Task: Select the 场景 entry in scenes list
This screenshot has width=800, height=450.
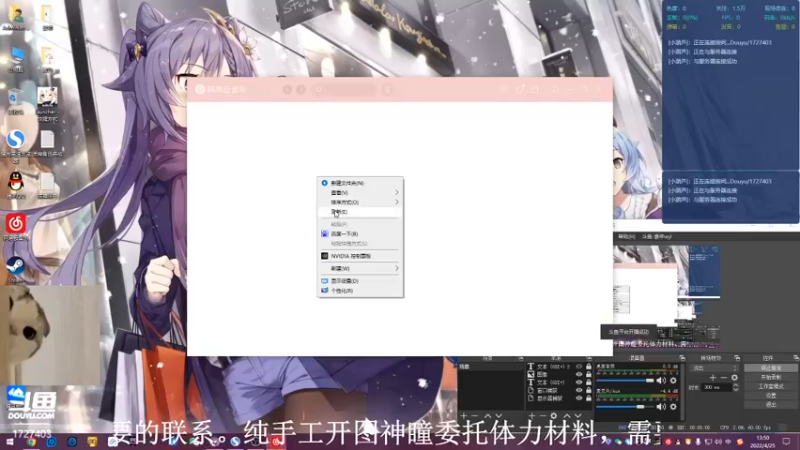Action: [x=490, y=367]
